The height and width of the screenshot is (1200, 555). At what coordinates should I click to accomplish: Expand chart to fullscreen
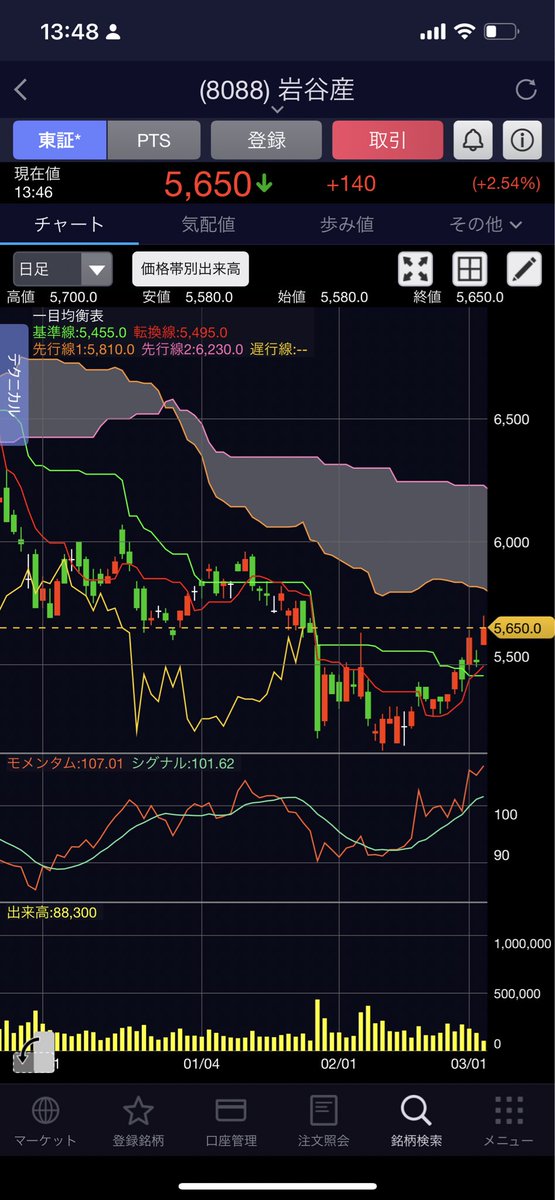point(416,269)
